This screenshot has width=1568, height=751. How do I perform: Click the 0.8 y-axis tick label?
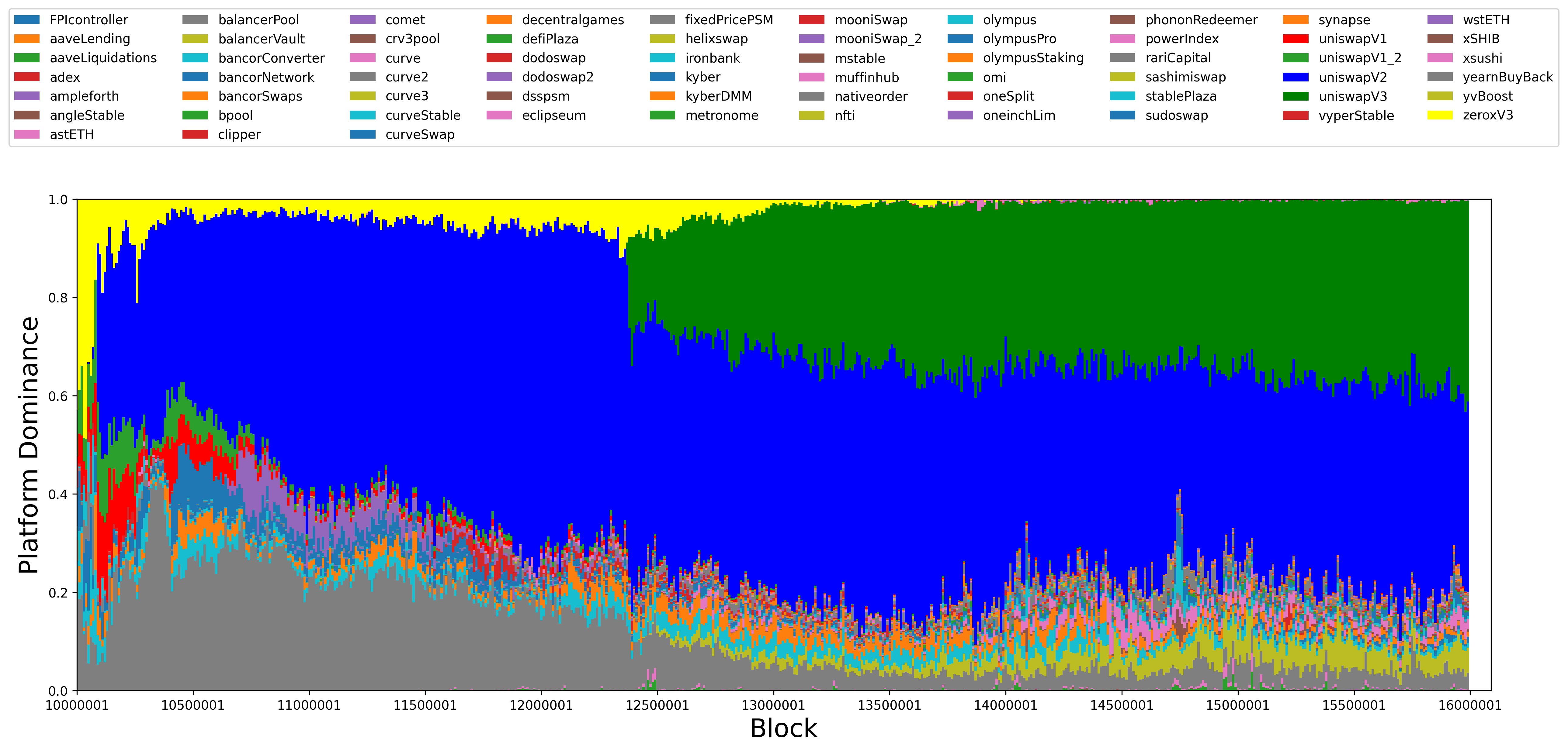coord(58,298)
